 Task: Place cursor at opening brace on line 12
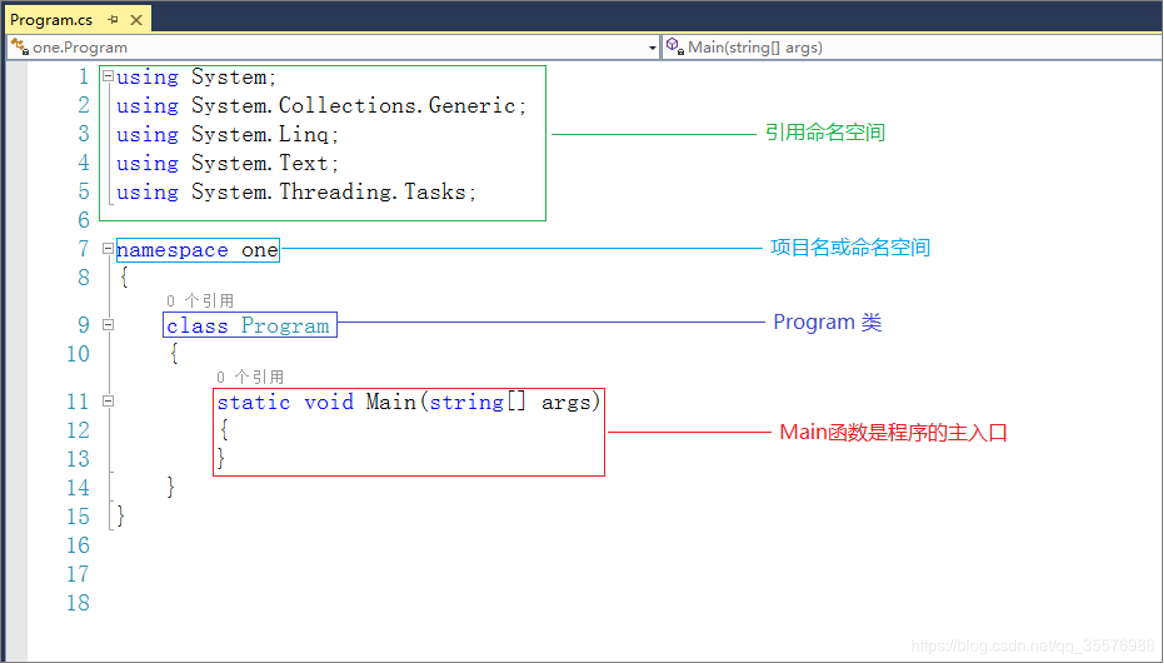pyautogui.click(x=223, y=430)
